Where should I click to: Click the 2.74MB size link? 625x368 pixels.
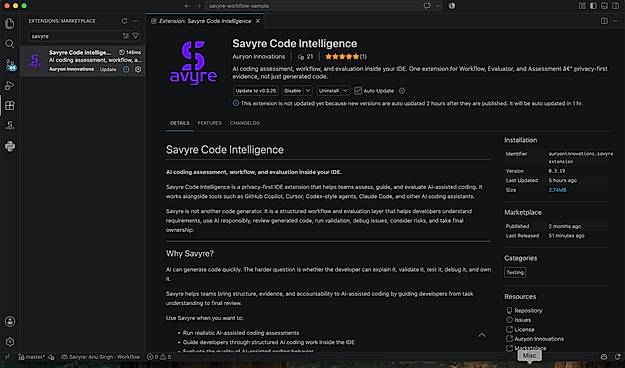(x=557, y=190)
